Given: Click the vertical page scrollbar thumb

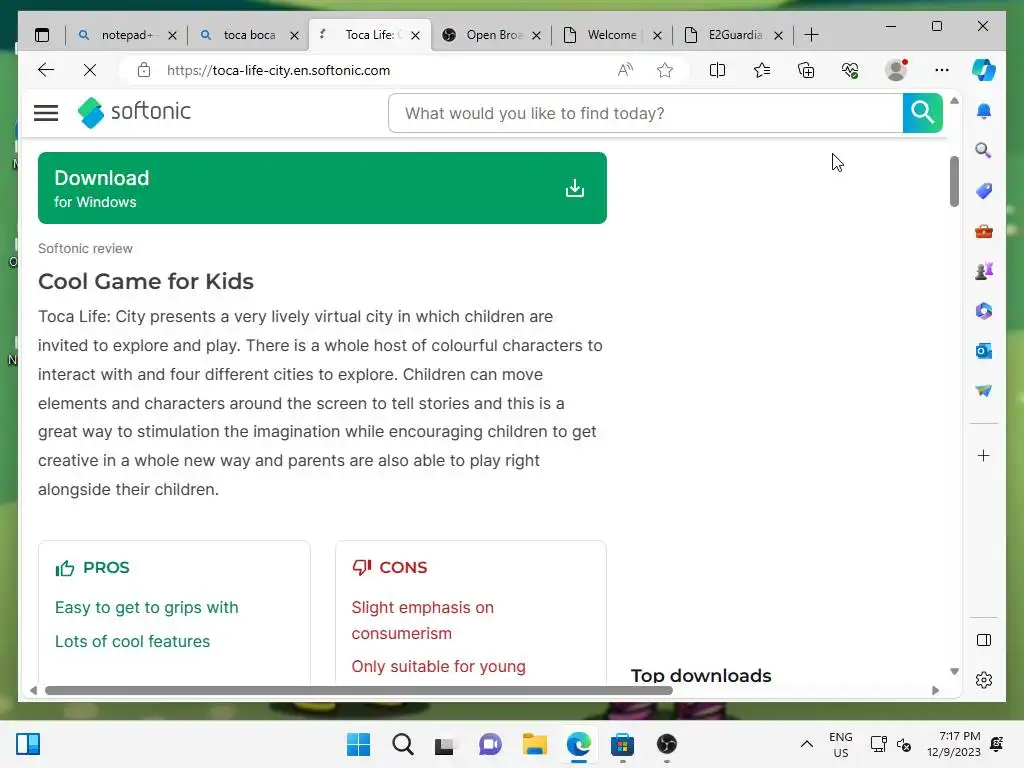Looking at the screenshot, I should point(954,182).
